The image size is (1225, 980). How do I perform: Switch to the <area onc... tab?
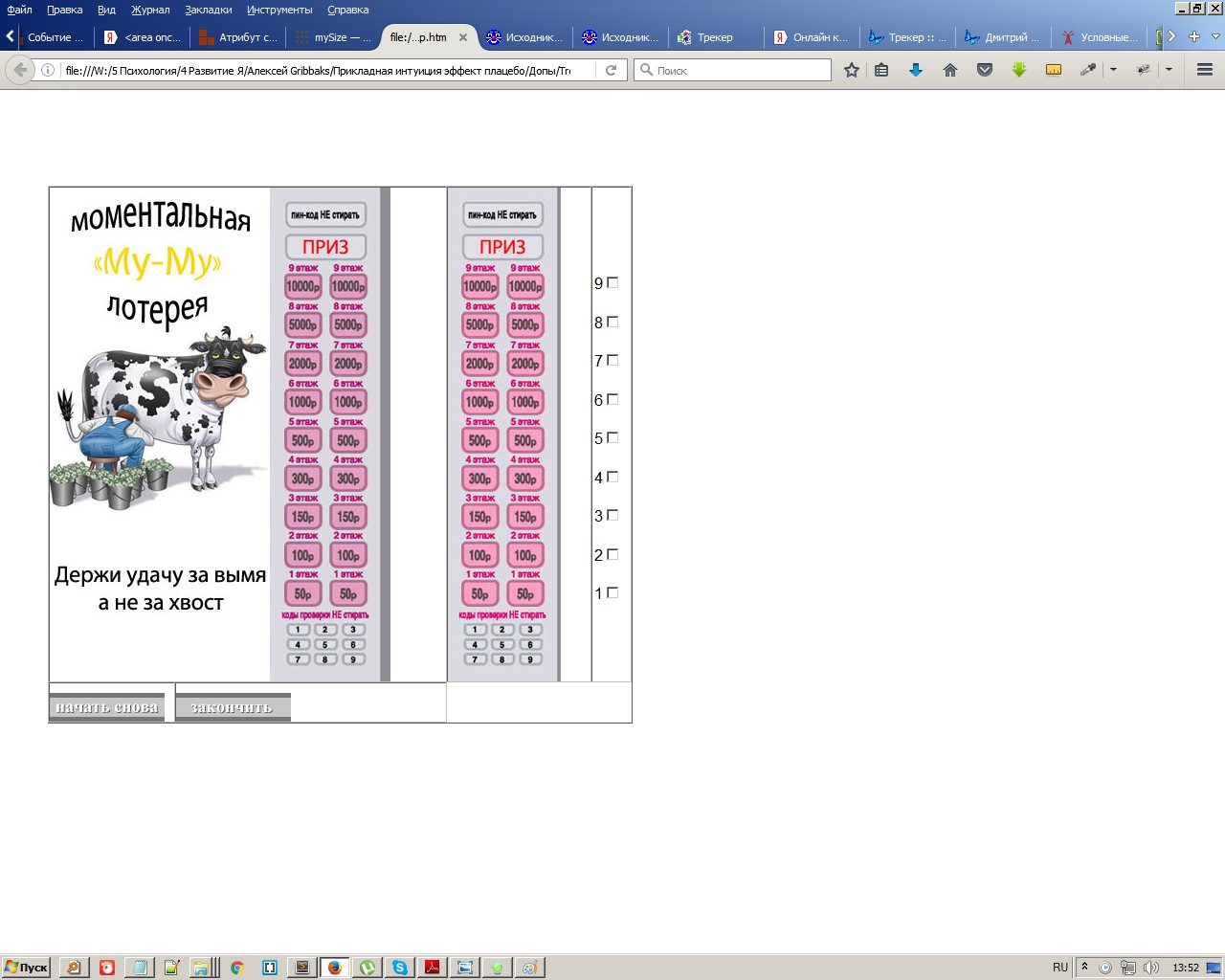[142, 37]
